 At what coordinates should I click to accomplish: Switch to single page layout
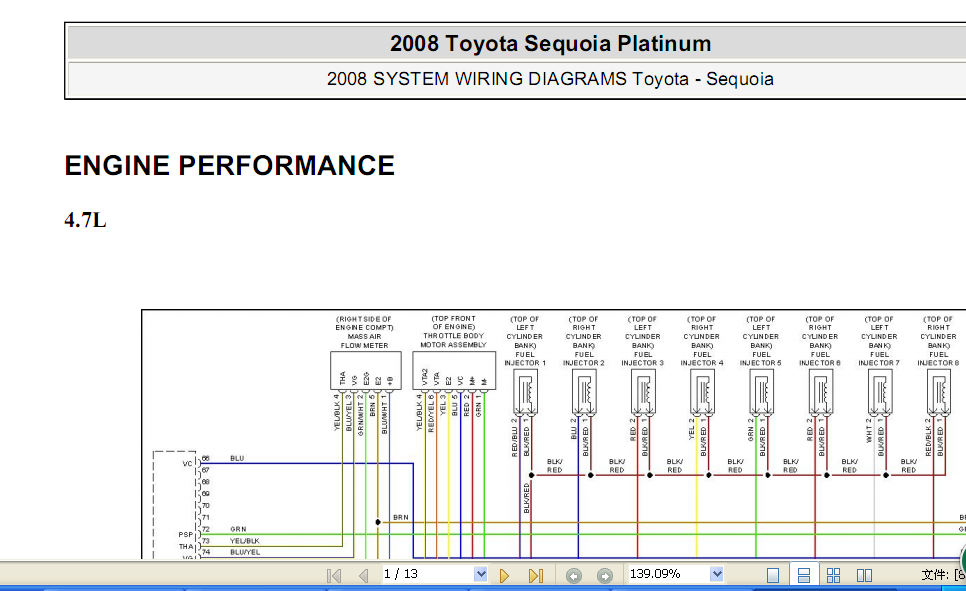click(773, 576)
